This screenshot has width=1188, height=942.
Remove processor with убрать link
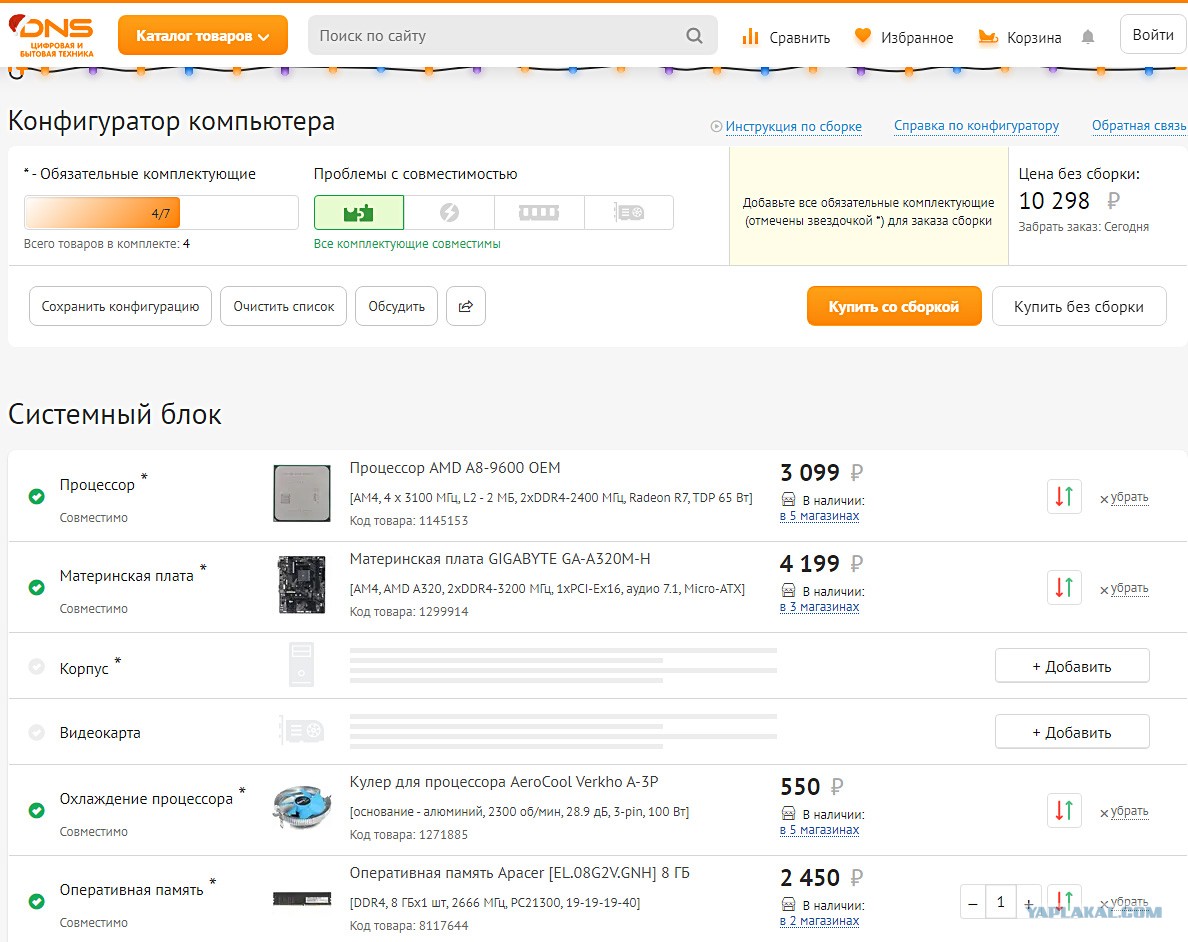point(1124,497)
